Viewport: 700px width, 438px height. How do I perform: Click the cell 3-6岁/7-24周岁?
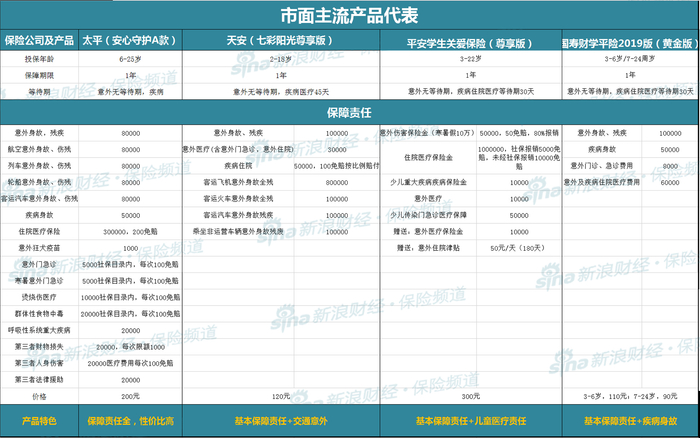(630, 59)
